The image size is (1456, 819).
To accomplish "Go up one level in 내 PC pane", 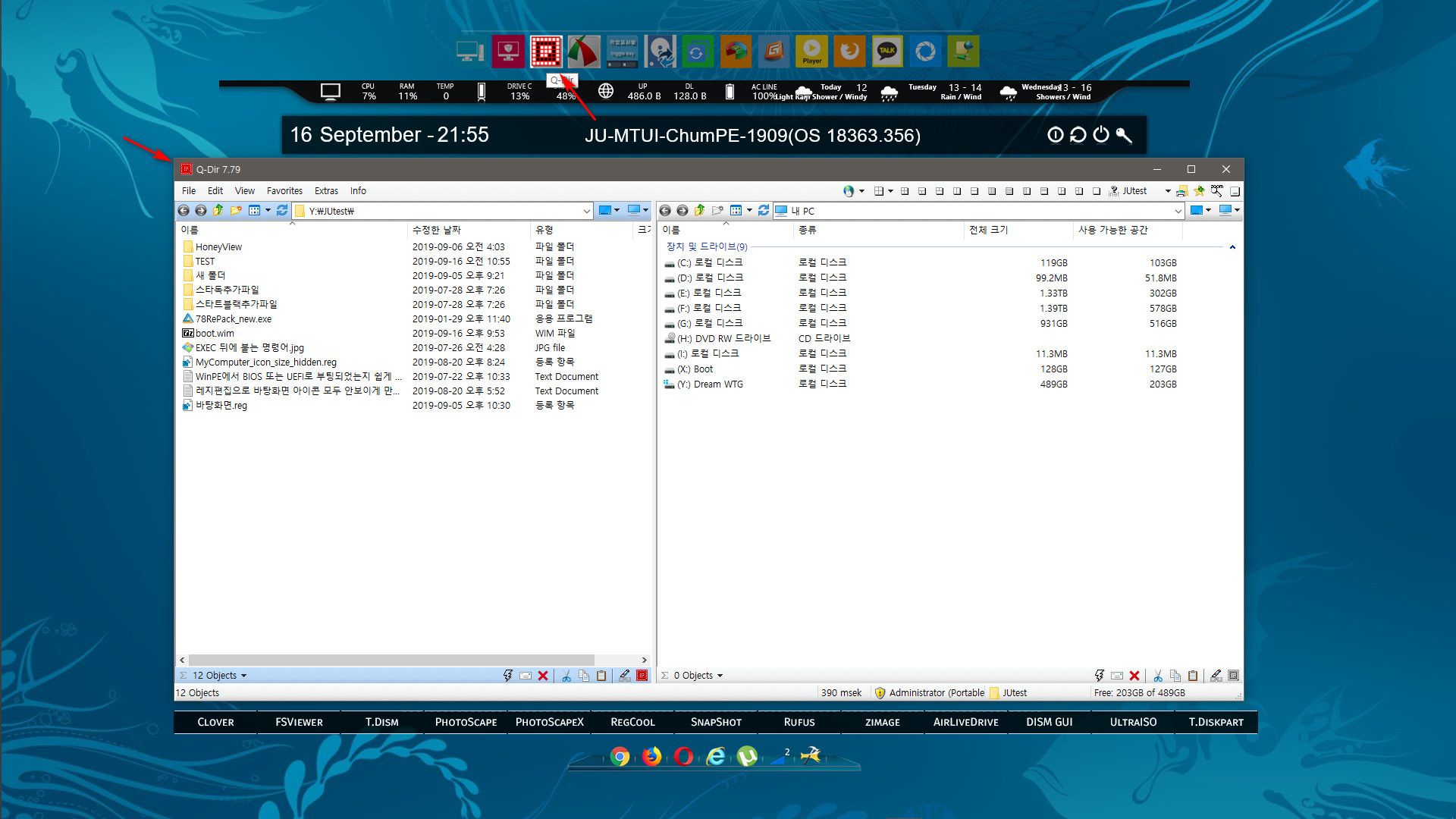I will click(x=700, y=210).
